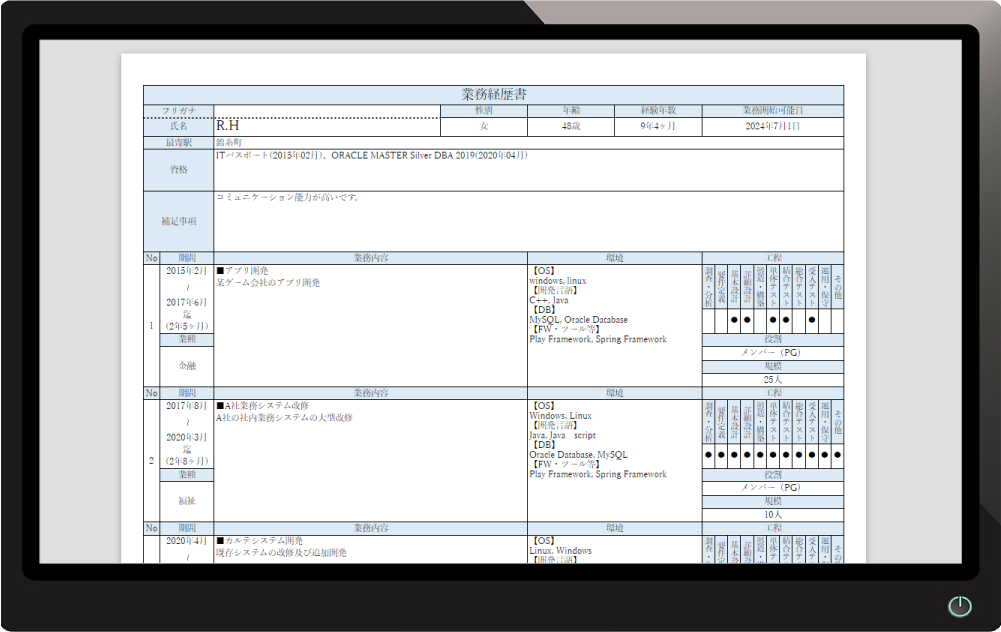1001x632 pixels.
Task: Select the 性別 value cell 女
Action: click(x=484, y=127)
